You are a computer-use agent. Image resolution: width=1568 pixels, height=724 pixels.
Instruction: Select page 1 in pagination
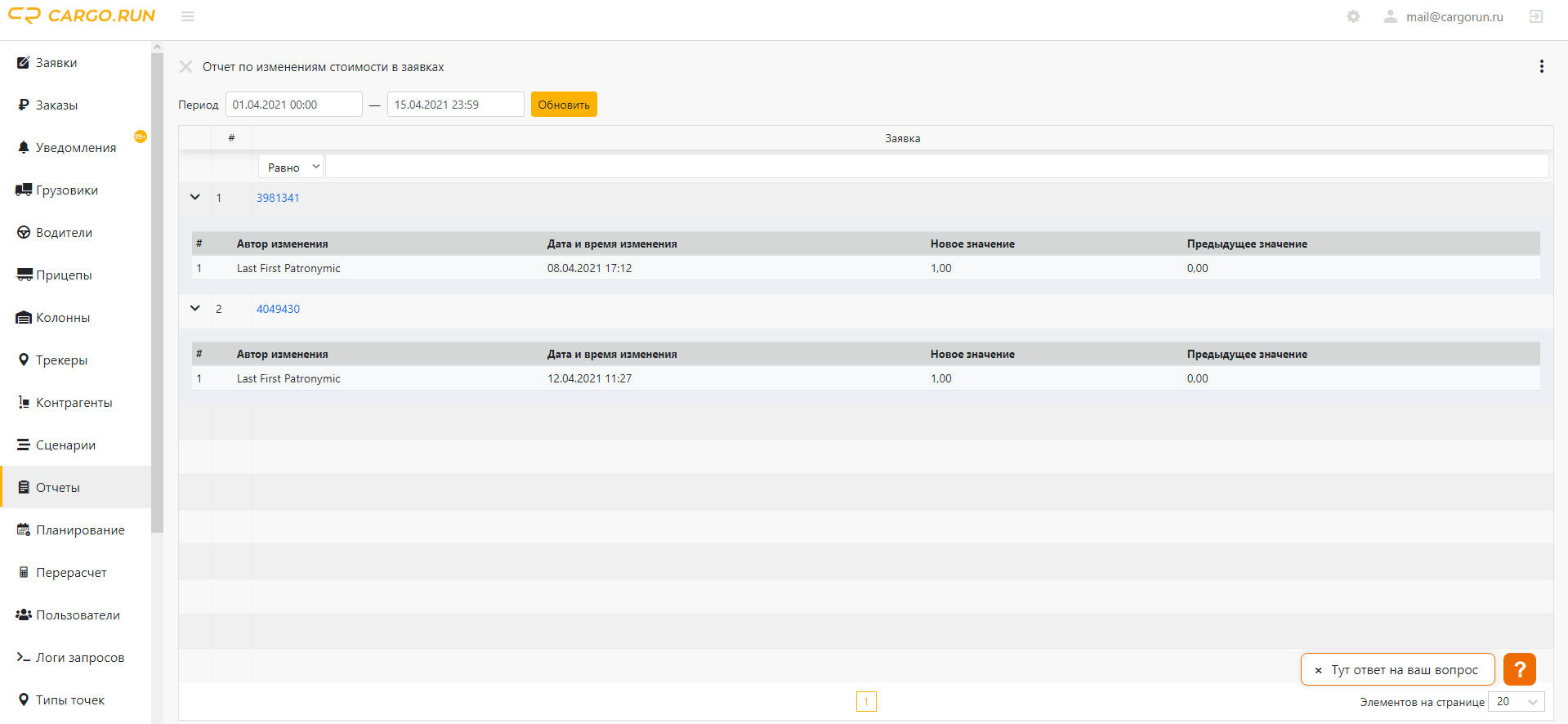pos(866,701)
